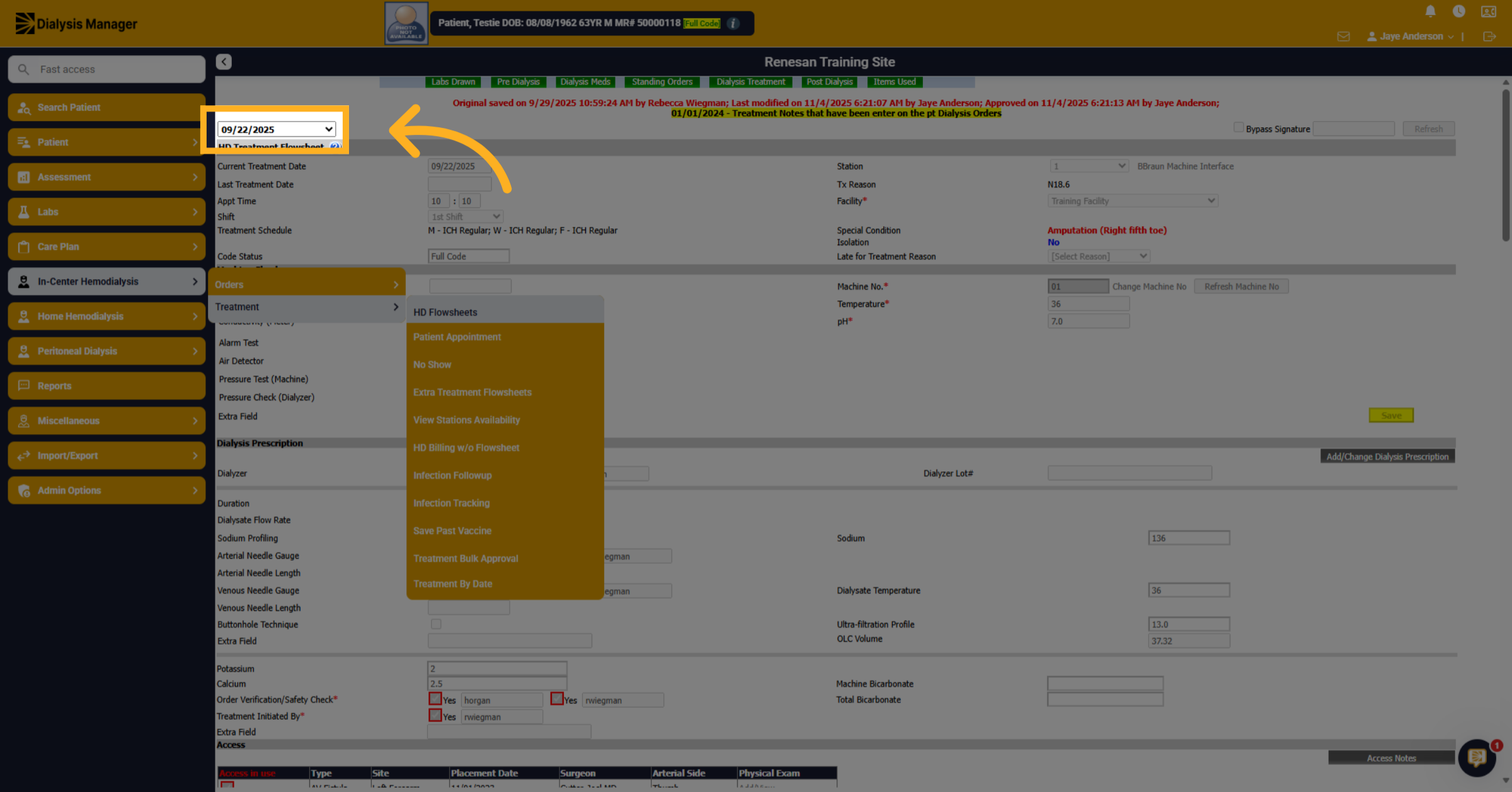Open the contact card icon in header

coord(1489,11)
